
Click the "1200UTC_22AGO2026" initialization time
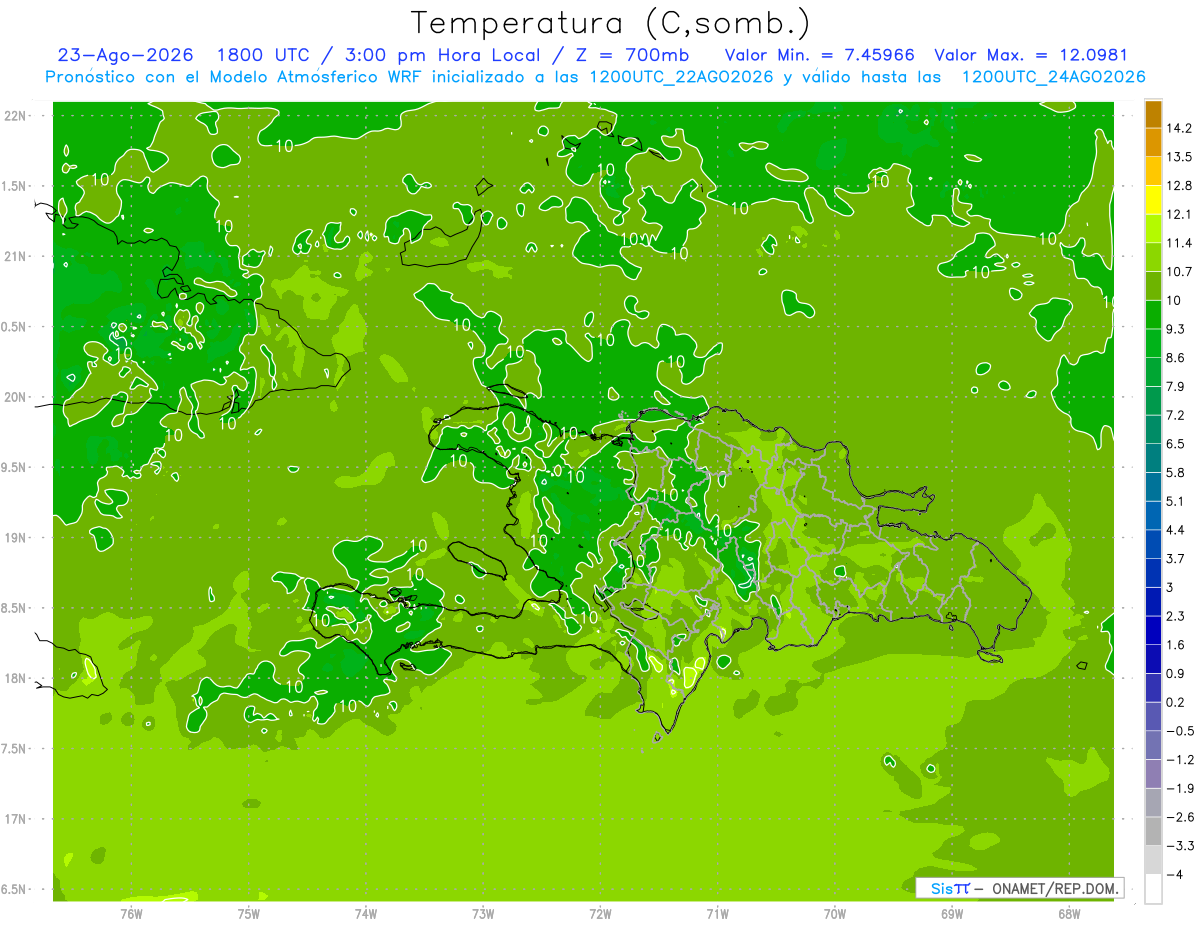(684, 77)
